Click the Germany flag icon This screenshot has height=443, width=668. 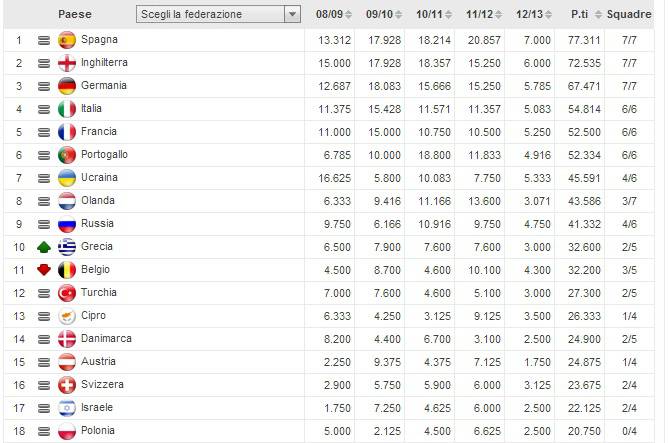click(67, 86)
